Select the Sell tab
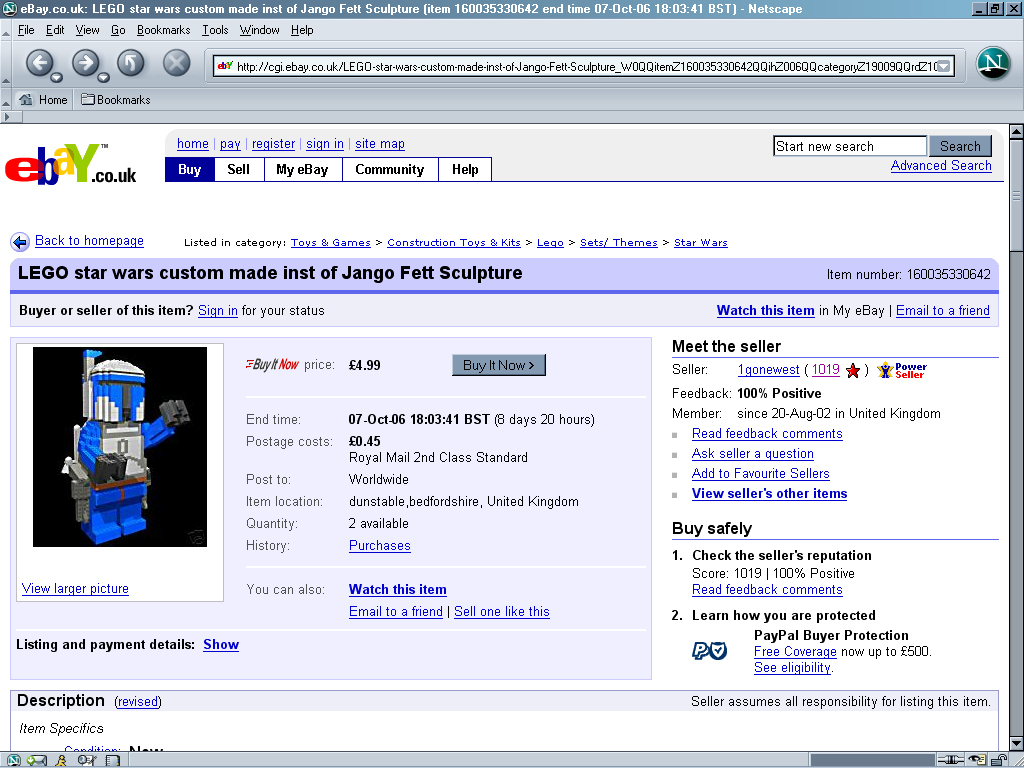1024x768 pixels. (238, 169)
